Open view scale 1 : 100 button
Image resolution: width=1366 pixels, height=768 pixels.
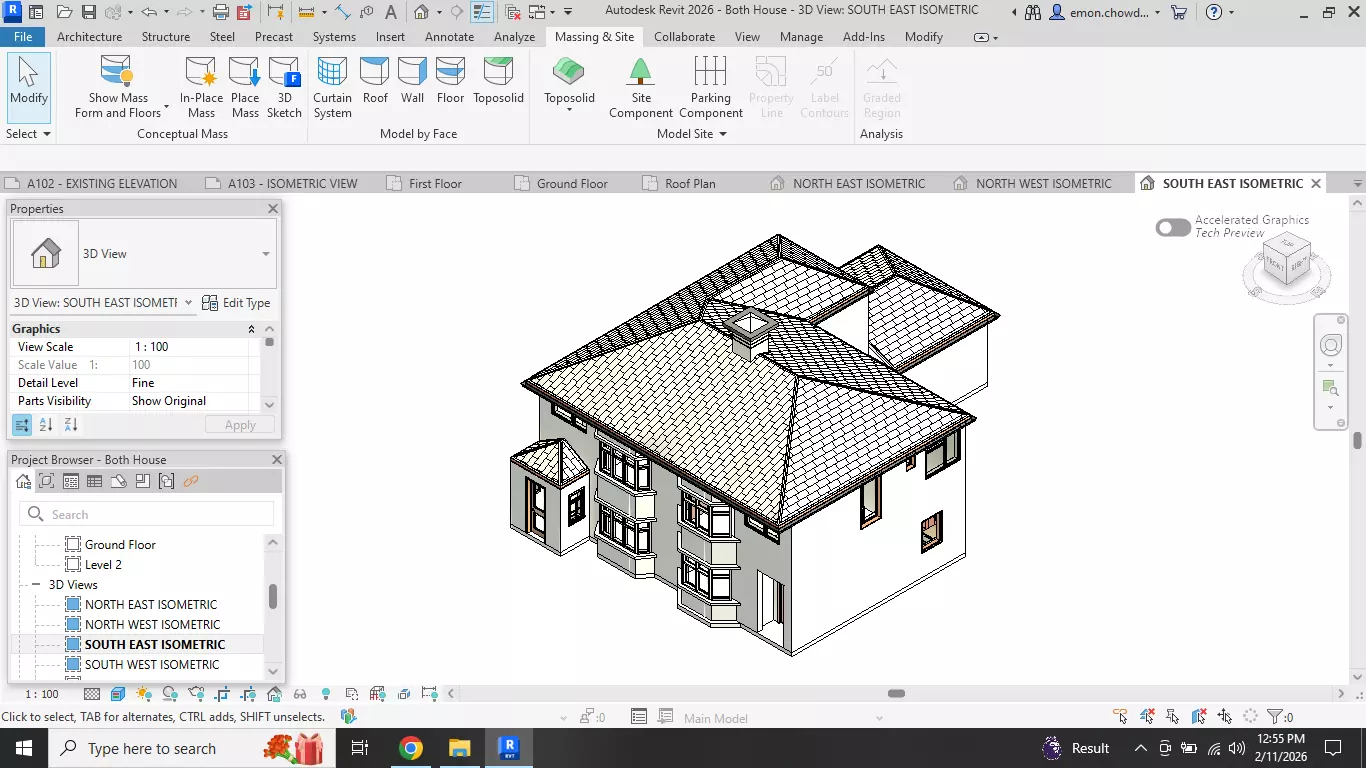click(41, 694)
